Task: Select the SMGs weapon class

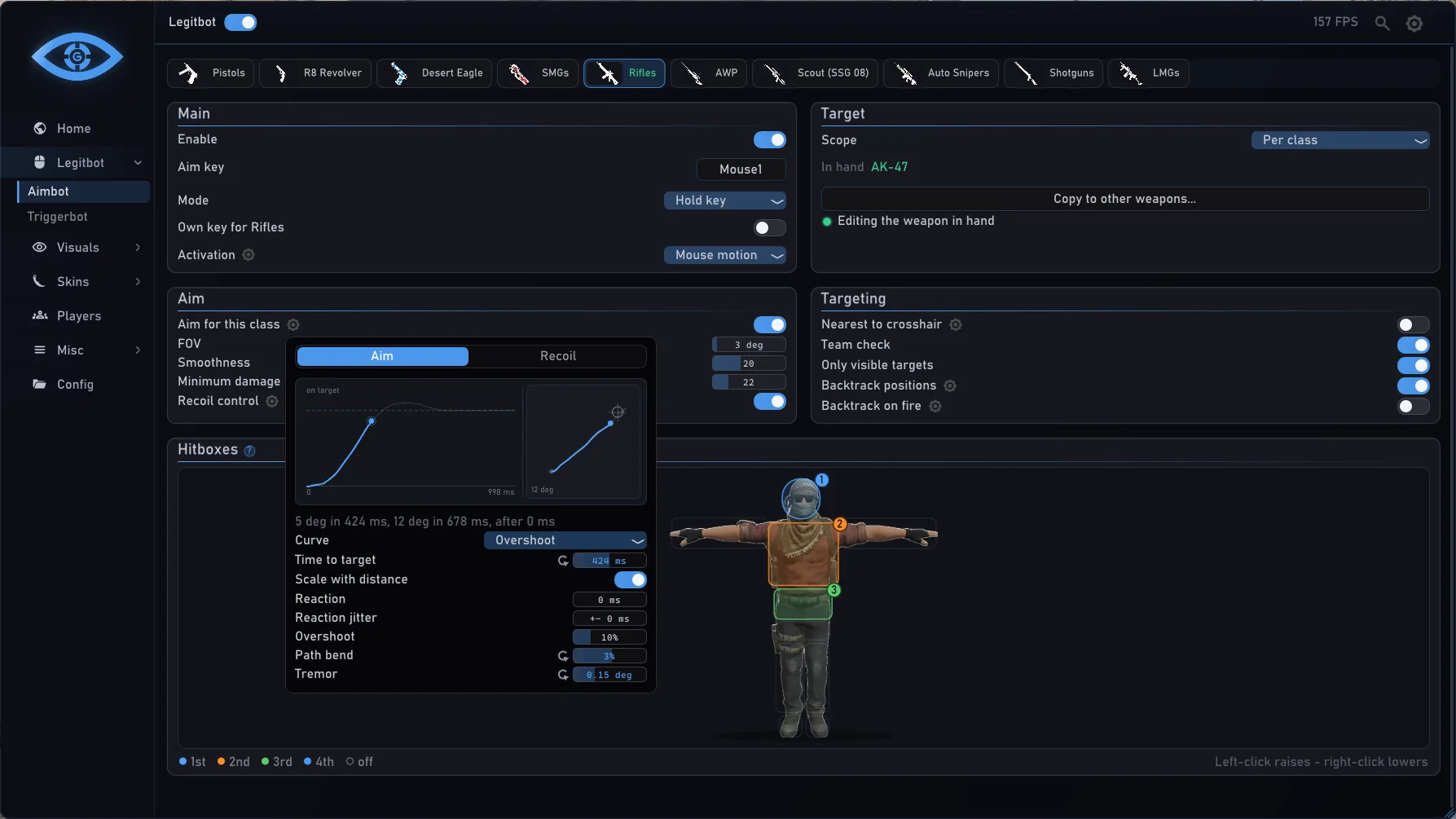Action: pos(538,73)
